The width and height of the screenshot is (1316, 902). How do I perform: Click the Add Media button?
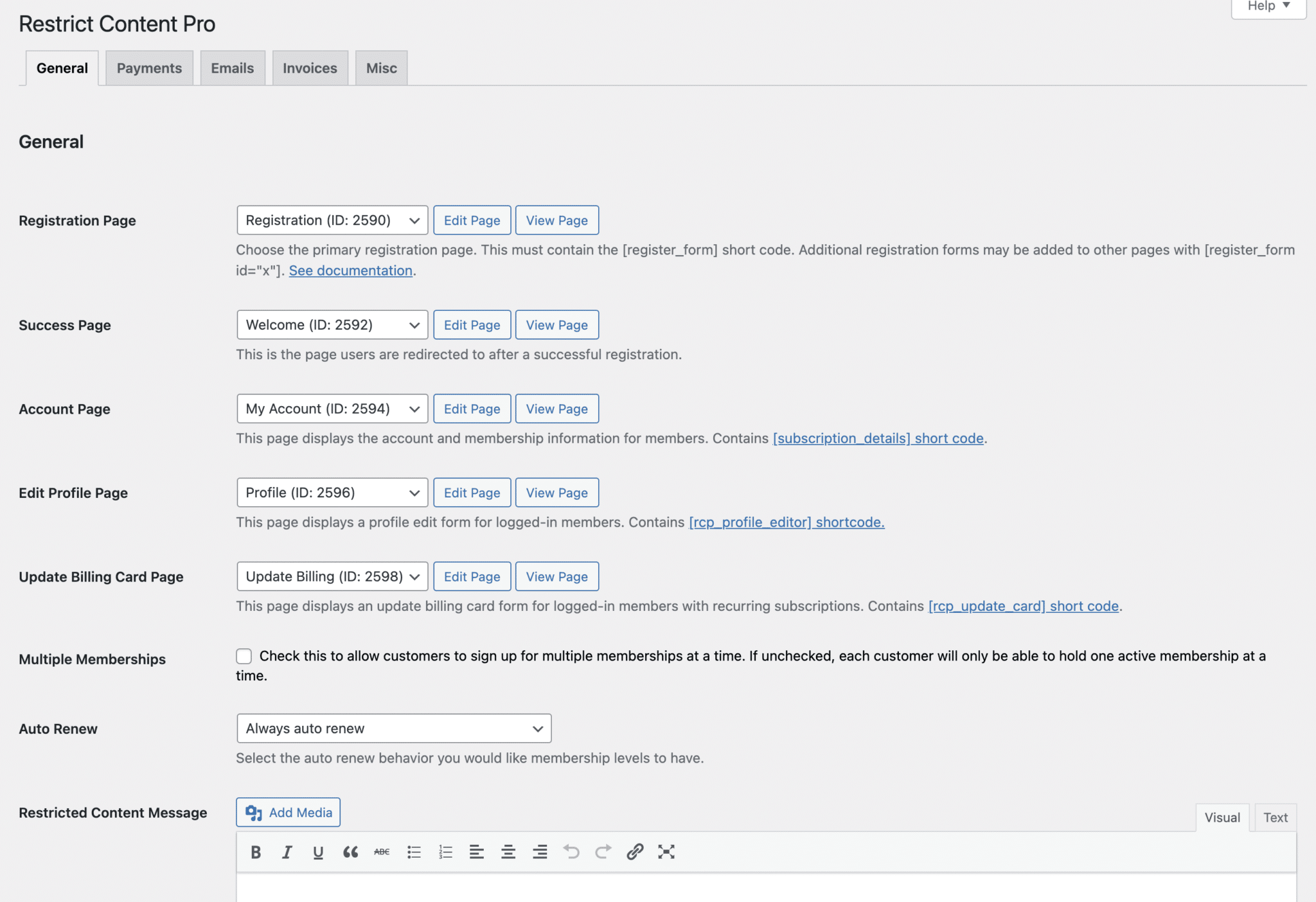coord(289,813)
